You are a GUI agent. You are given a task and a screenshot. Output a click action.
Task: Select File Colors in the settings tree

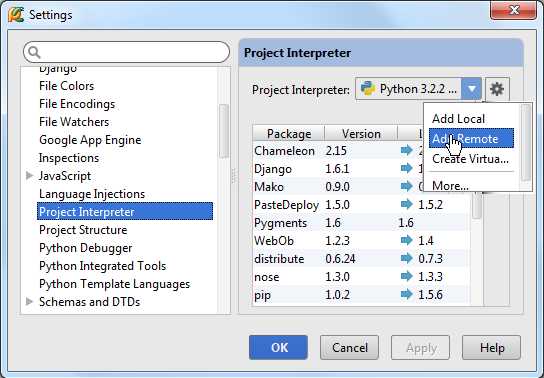click(x=67, y=86)
